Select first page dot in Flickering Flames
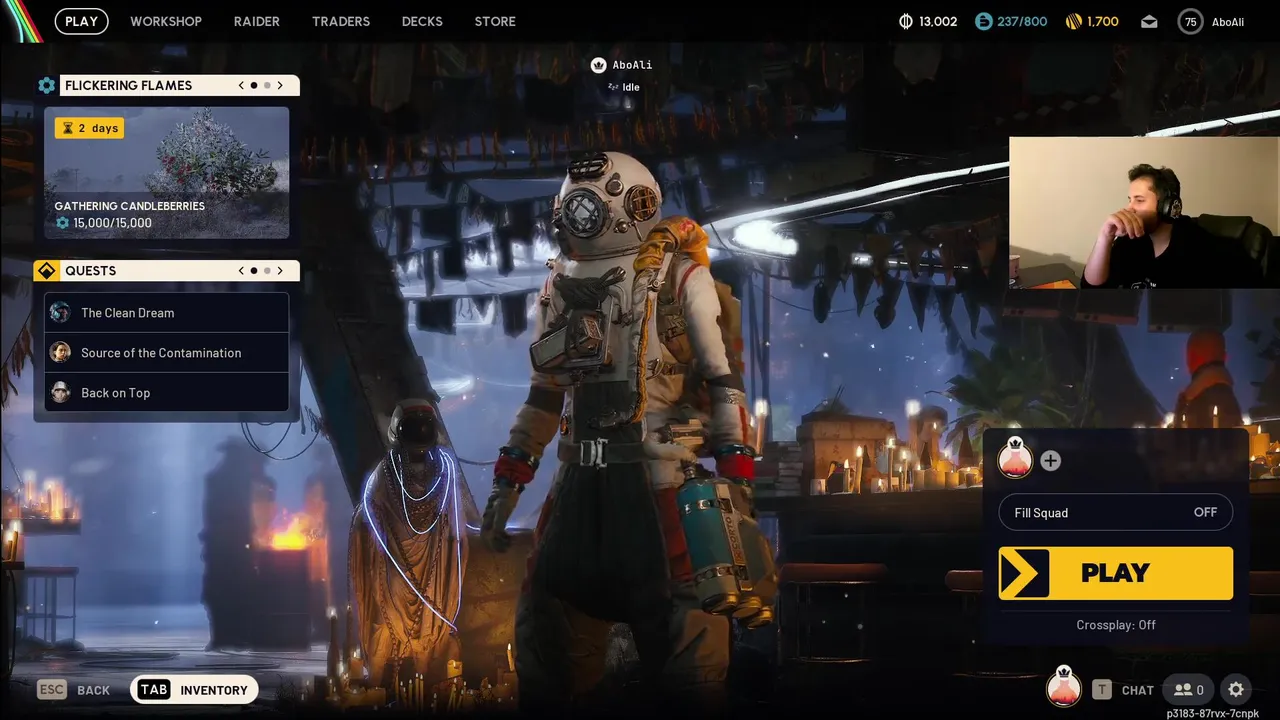The image size is (1280, 720). point(254,85)
